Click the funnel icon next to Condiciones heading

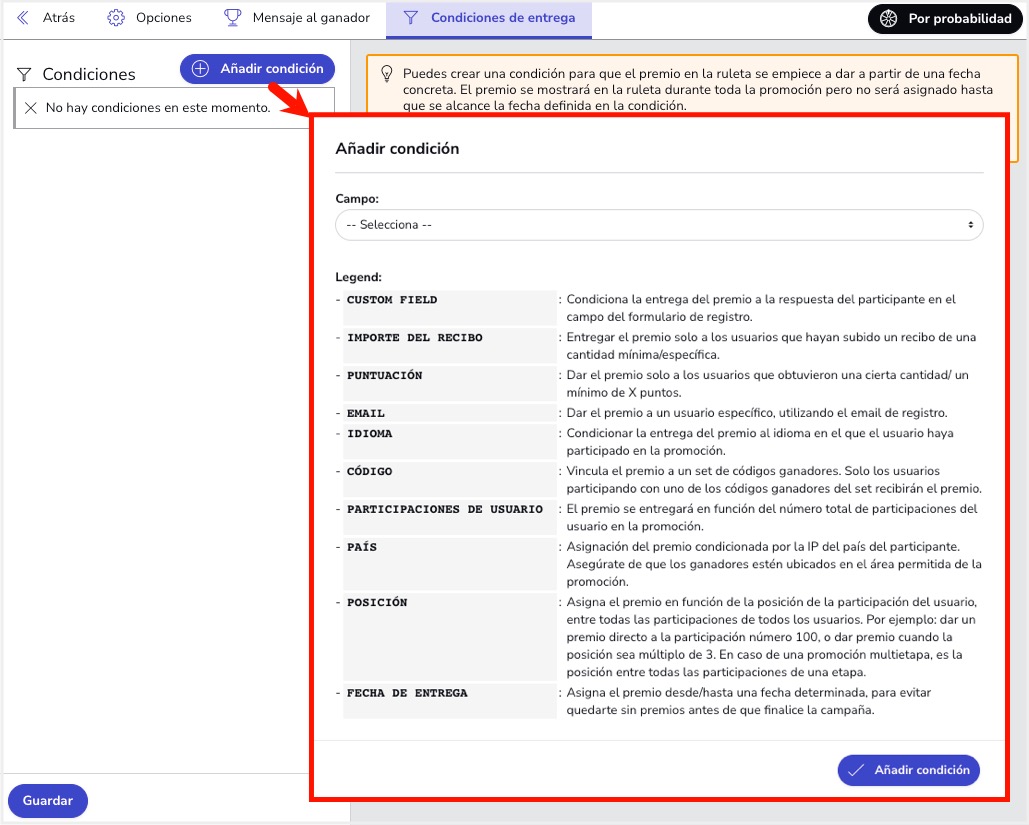tap(25, 75)
